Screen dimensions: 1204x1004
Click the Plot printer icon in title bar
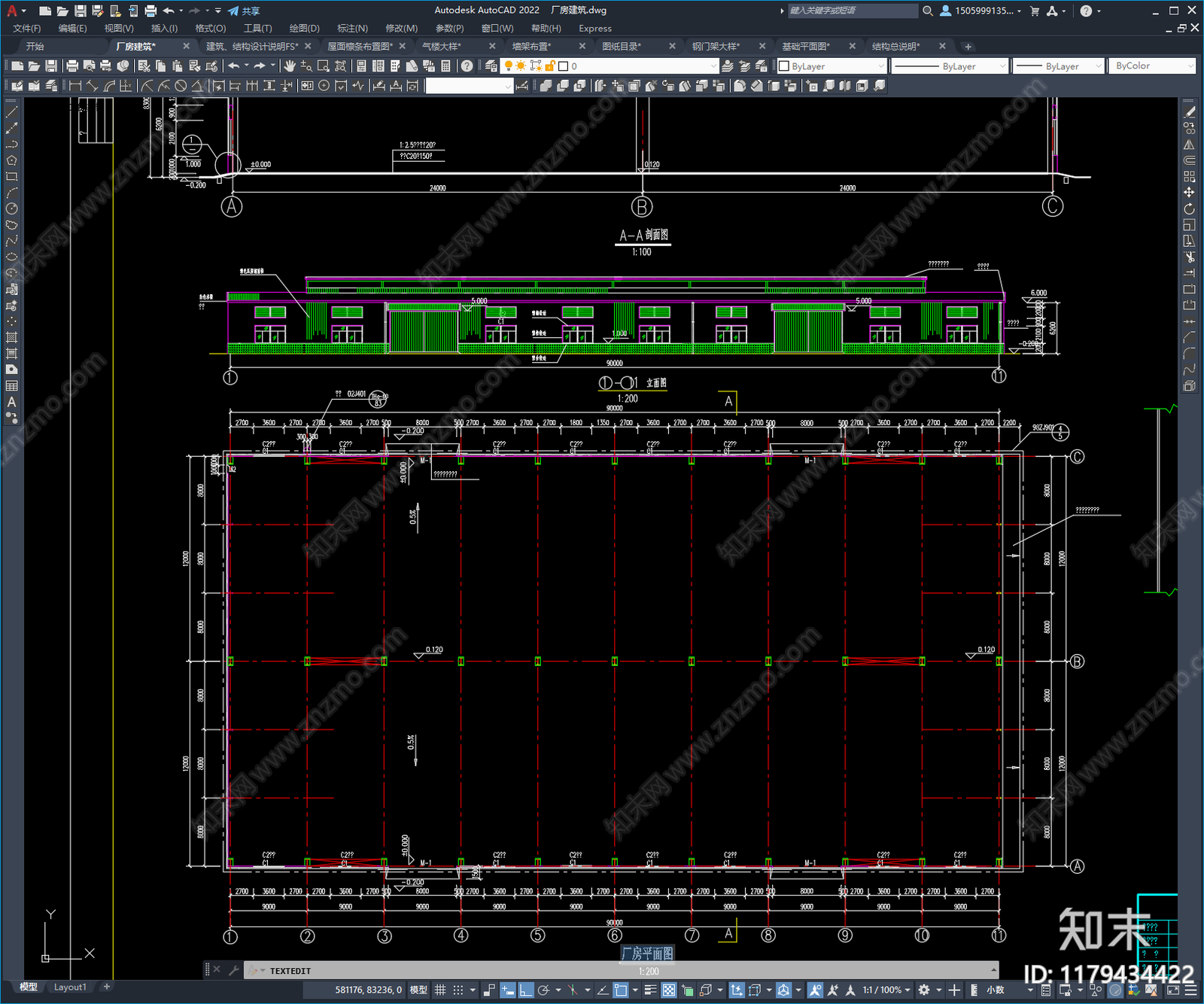(150, 11)
